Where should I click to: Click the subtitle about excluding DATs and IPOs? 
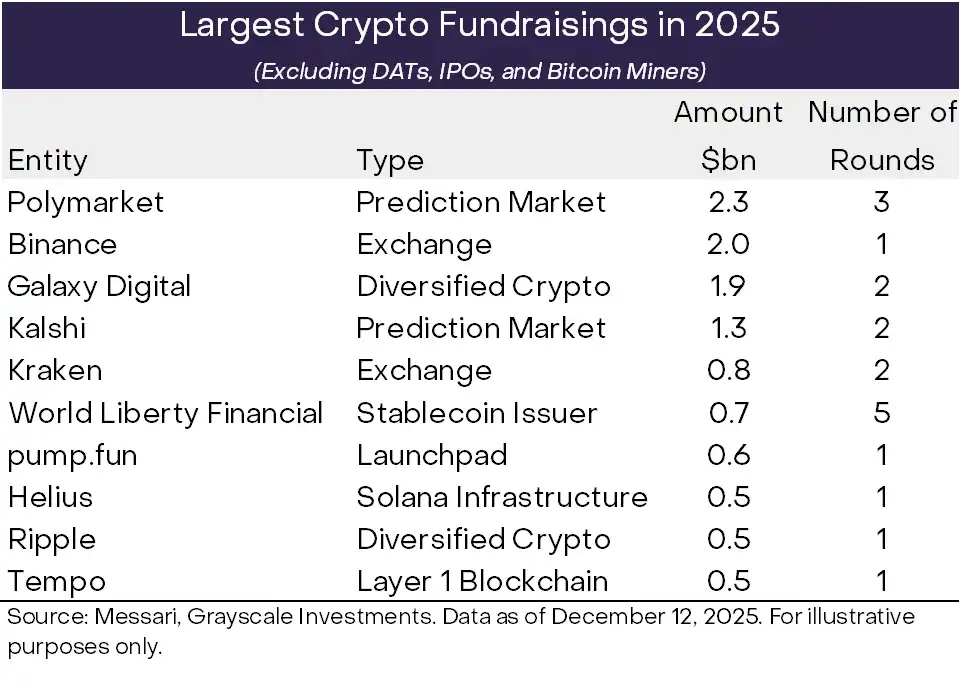pos(479,72)
